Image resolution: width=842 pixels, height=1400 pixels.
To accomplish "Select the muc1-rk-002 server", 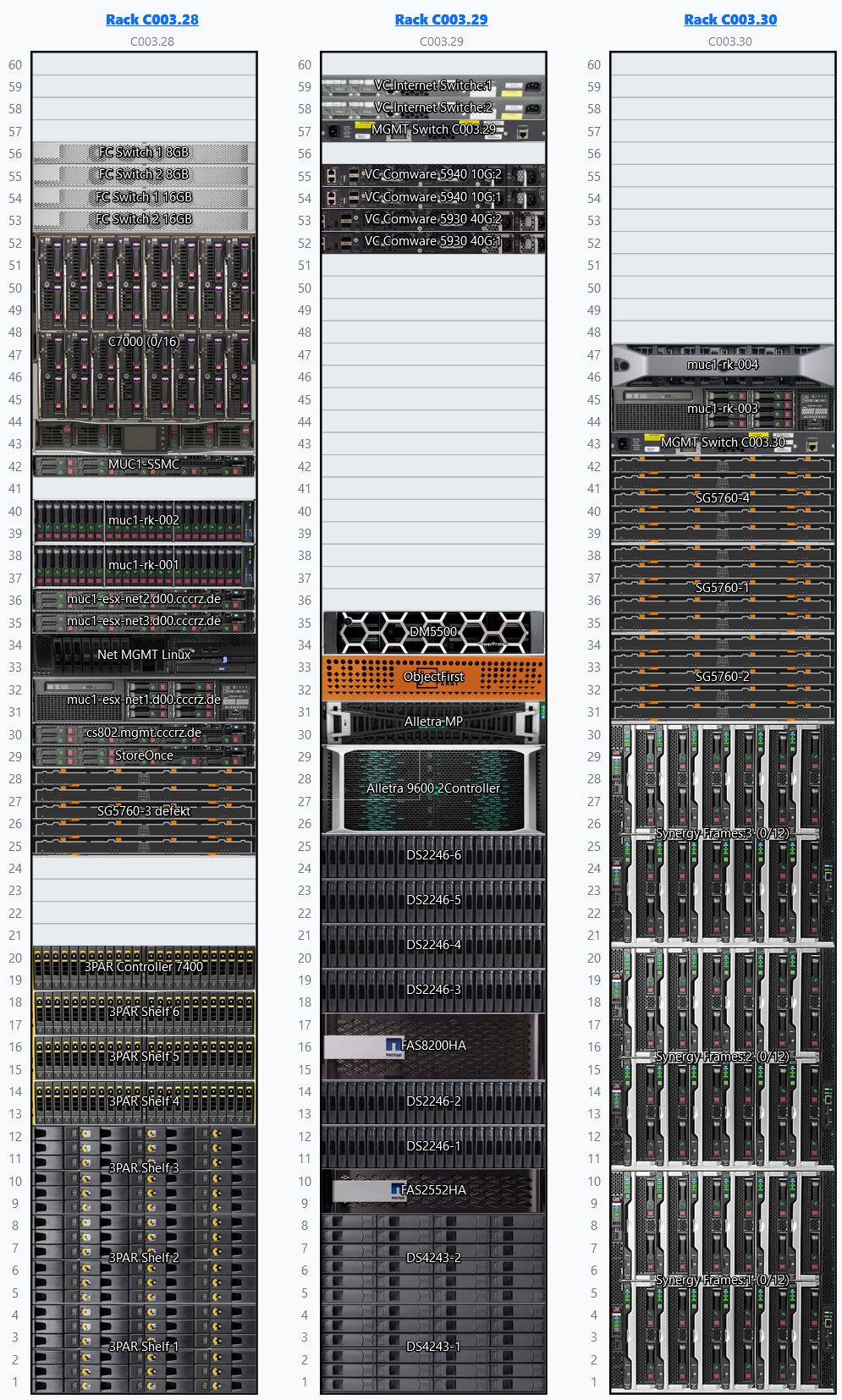I will (x=144, y=521).
